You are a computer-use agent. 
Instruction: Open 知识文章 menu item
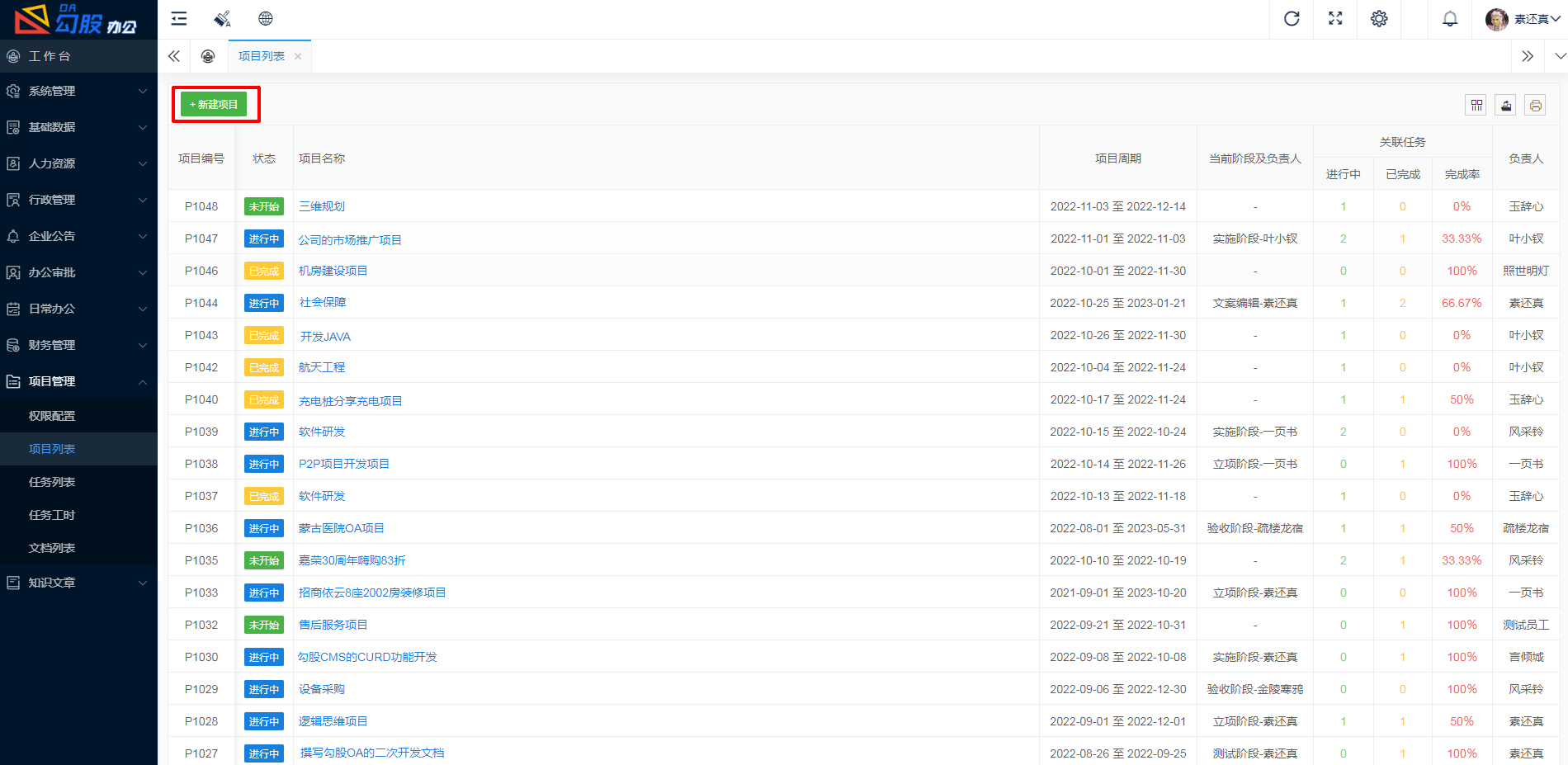click(78, 583)
